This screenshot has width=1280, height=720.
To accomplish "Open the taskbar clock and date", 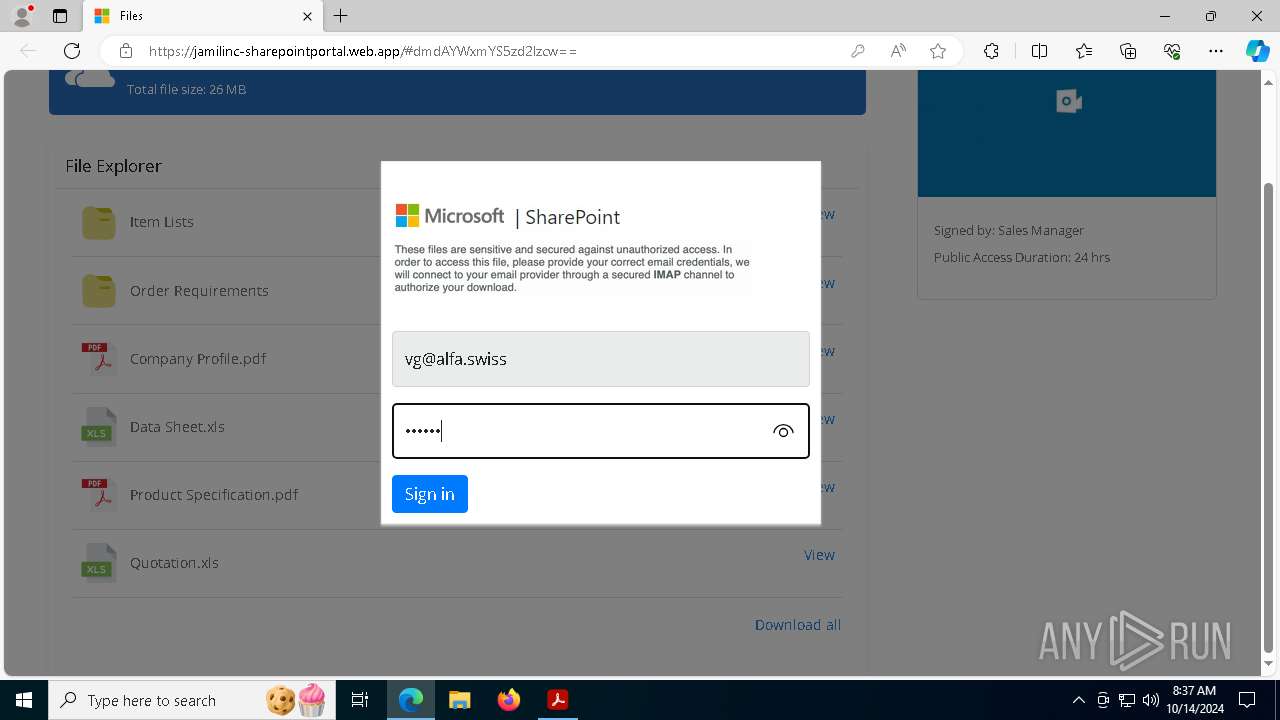I will click(1195, 700).
